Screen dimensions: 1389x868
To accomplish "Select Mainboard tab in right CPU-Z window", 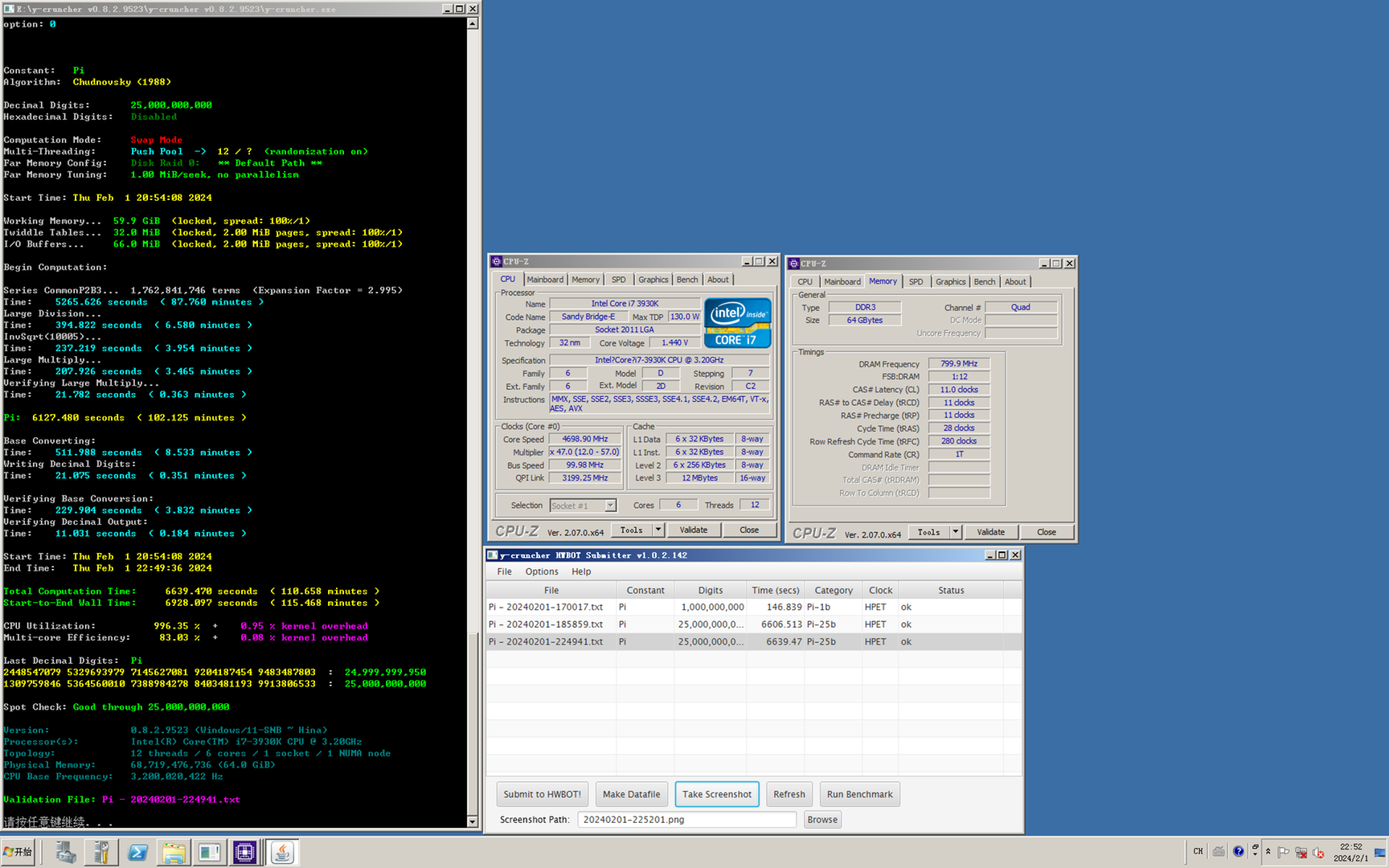I will (x=842, y=282).
